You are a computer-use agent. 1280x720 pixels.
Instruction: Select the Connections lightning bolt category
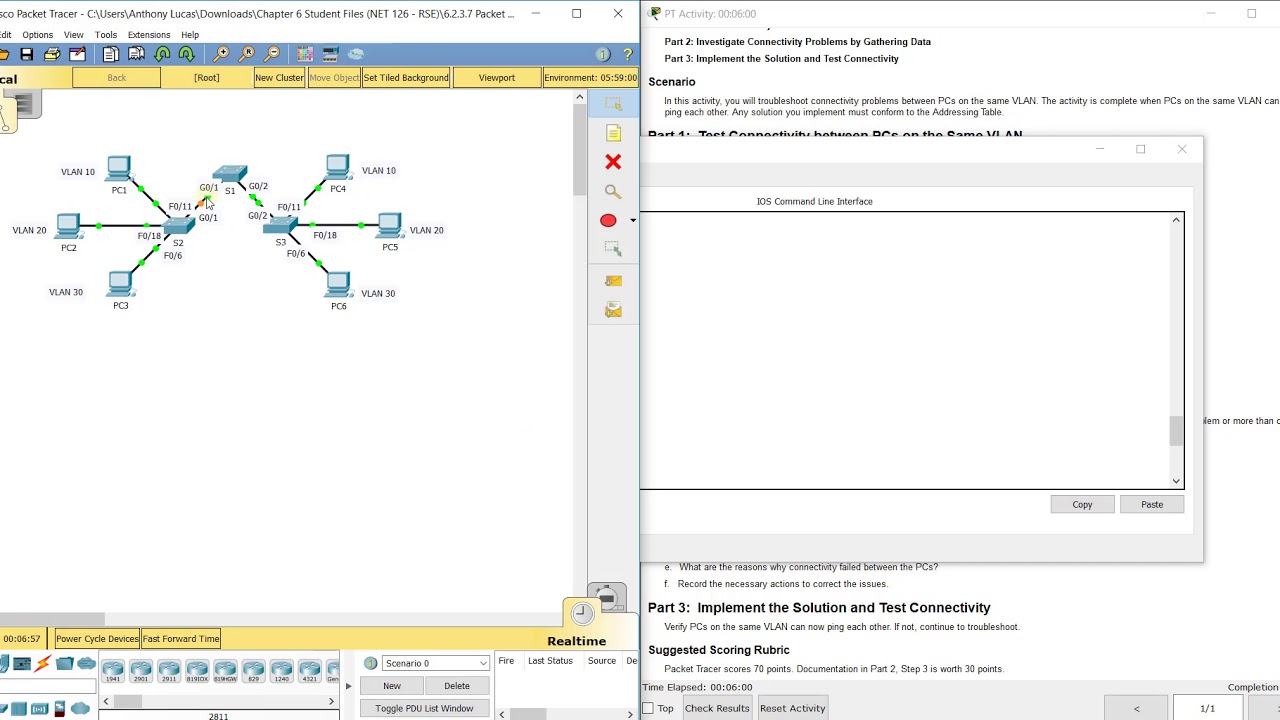click(43, 664)
